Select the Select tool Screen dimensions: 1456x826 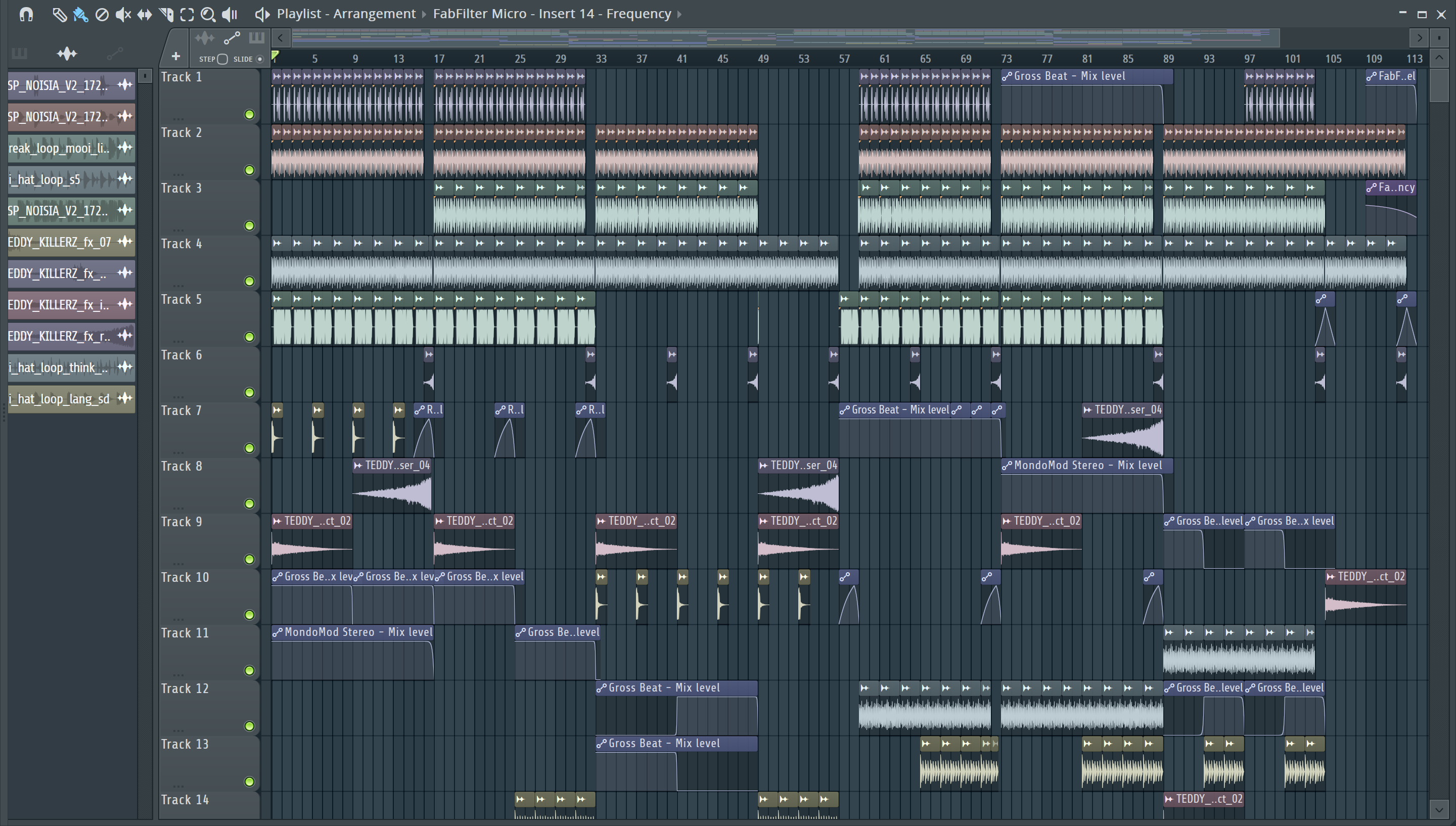pyautogui.click(x=187, y=14)
